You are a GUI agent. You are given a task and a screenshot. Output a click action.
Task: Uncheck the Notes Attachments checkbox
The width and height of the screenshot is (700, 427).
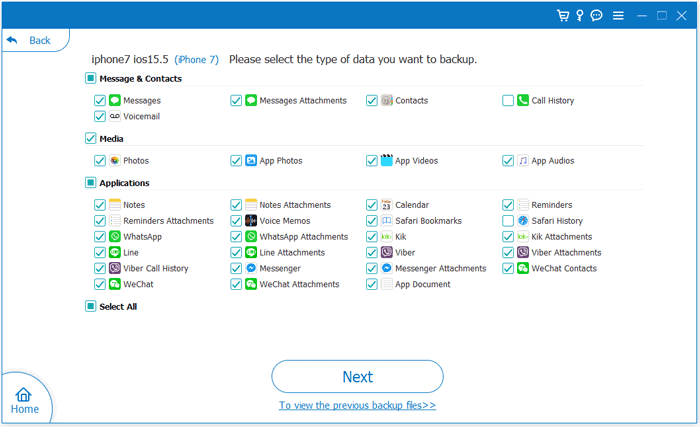click(236, 205)
